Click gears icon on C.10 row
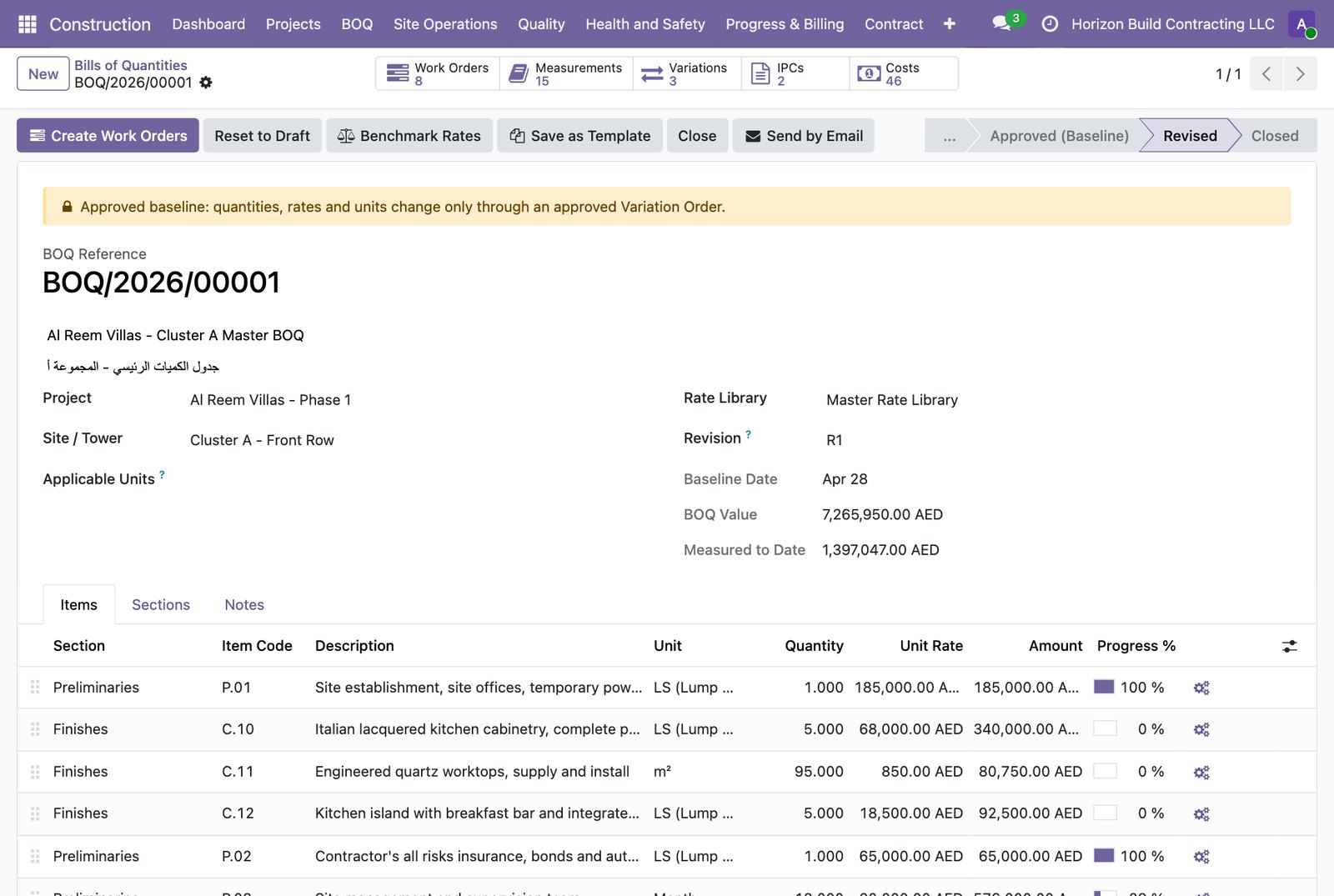 tap(1201, 729)
